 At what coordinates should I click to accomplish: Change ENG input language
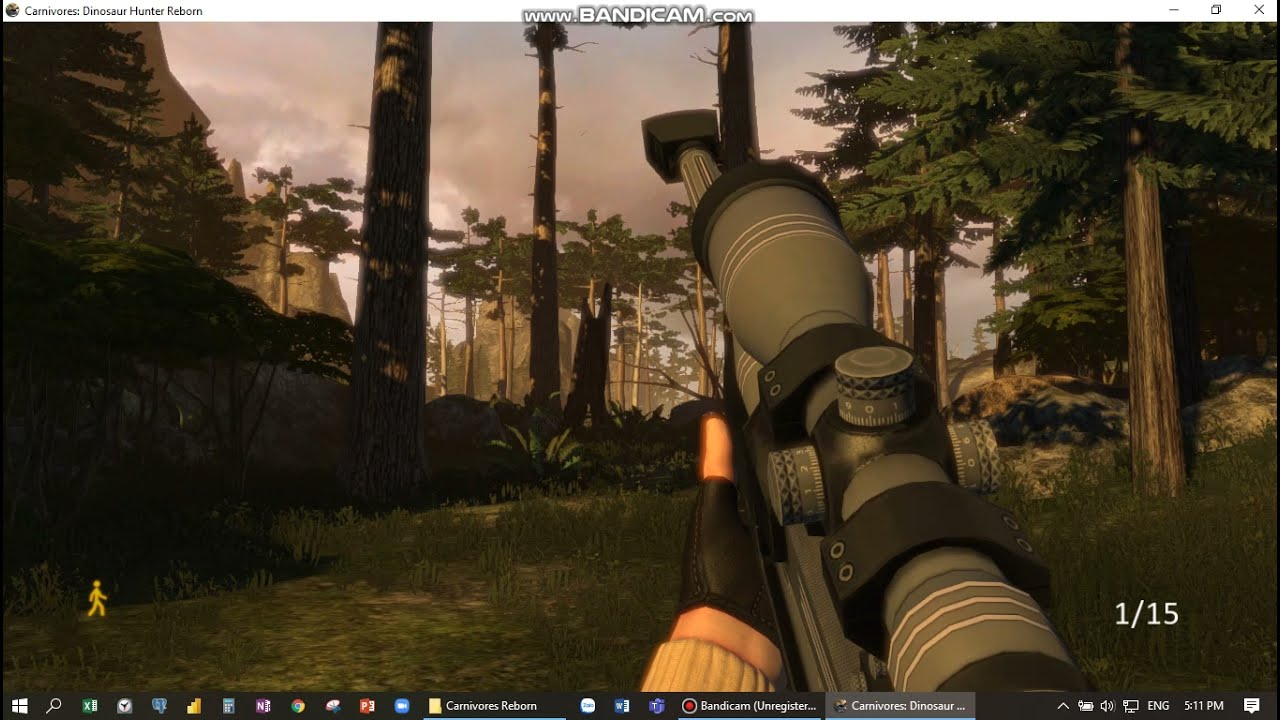(1158, 705)
